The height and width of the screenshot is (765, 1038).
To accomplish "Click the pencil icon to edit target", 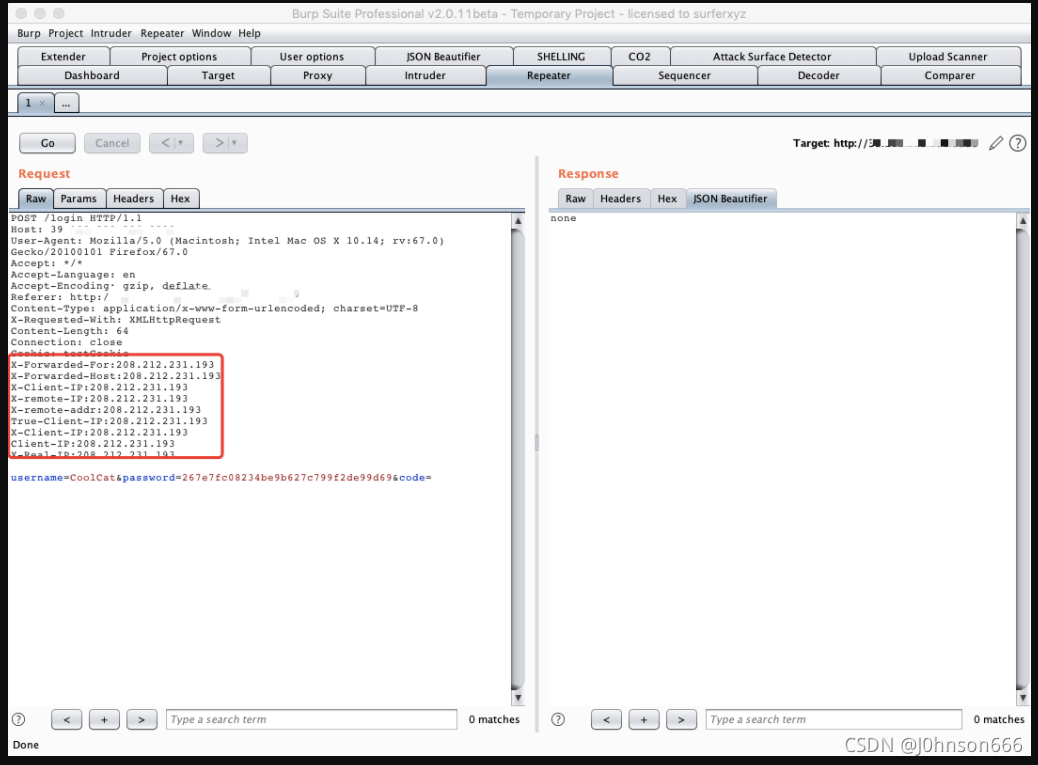I will point(996,143).
